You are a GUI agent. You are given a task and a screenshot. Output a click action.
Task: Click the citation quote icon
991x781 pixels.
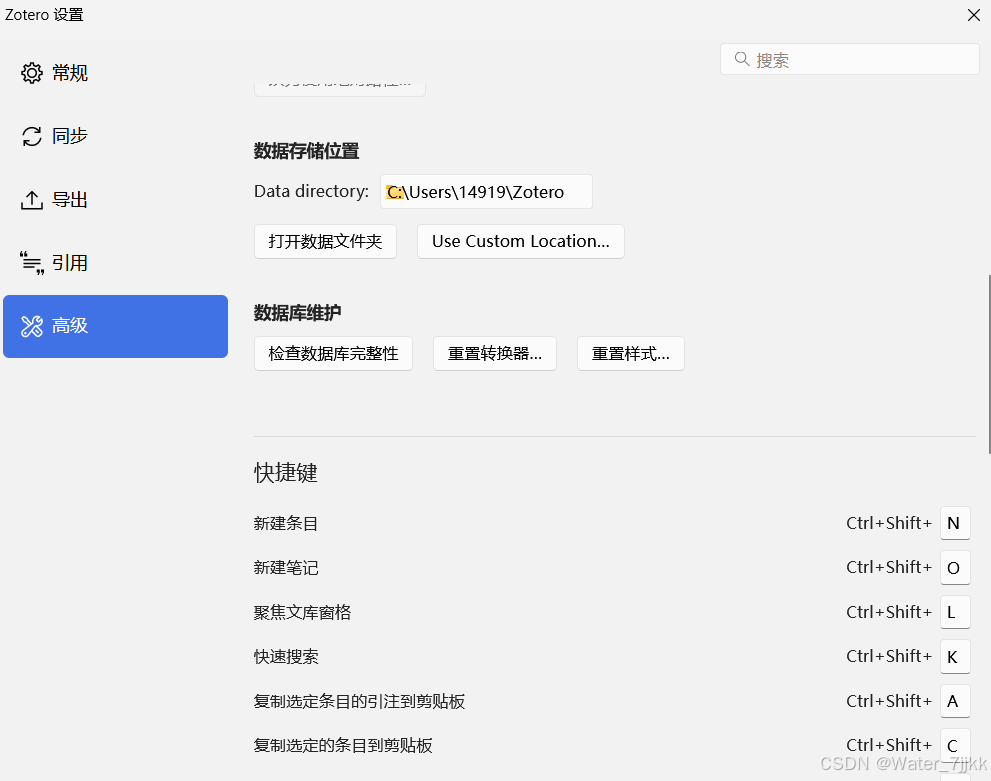click(x=32, y=263)
